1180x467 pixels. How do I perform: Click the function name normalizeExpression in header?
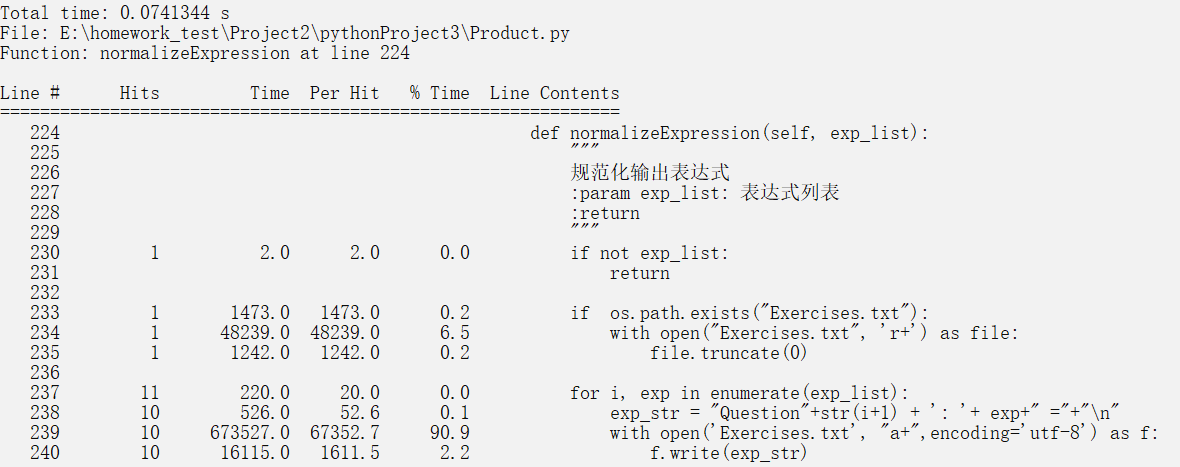(194, 53)
